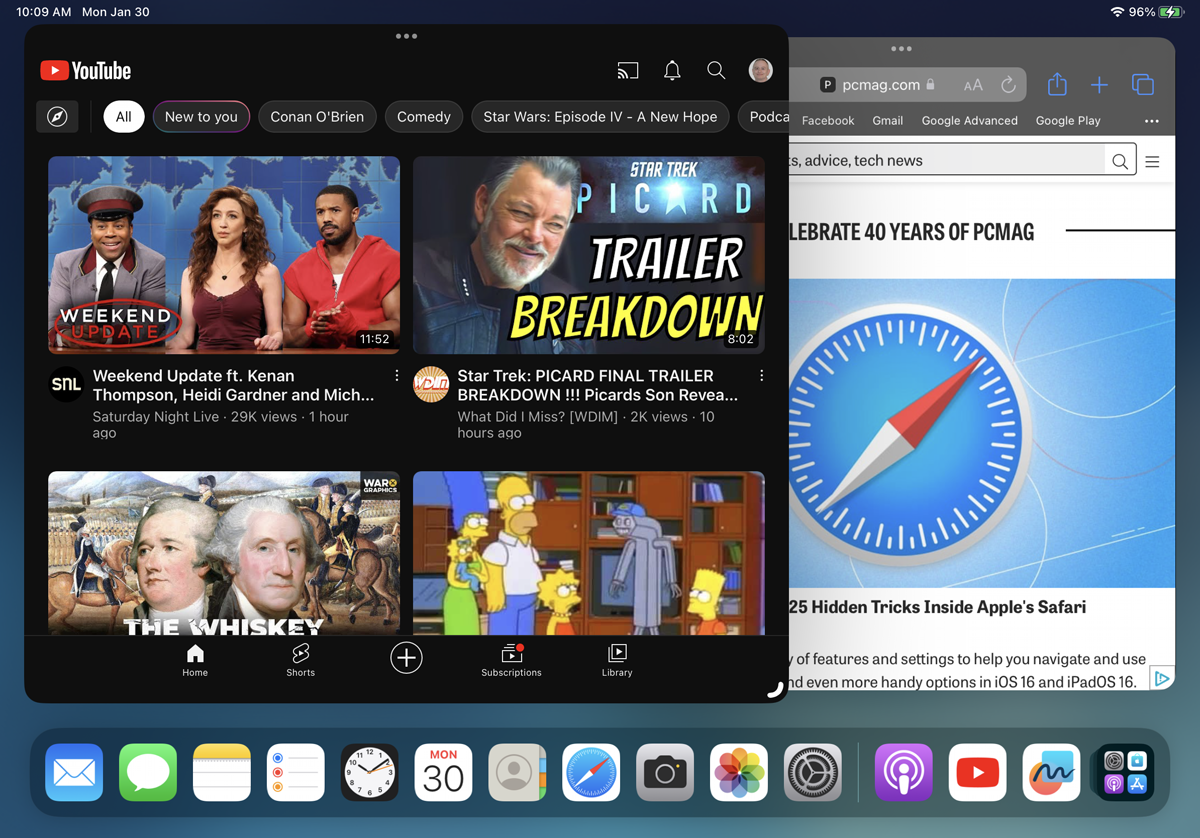Image resolution: width=1200 pixels, height=838 pixels.
Task: Open Library in bottom bar
Action: tap(617, 659)
